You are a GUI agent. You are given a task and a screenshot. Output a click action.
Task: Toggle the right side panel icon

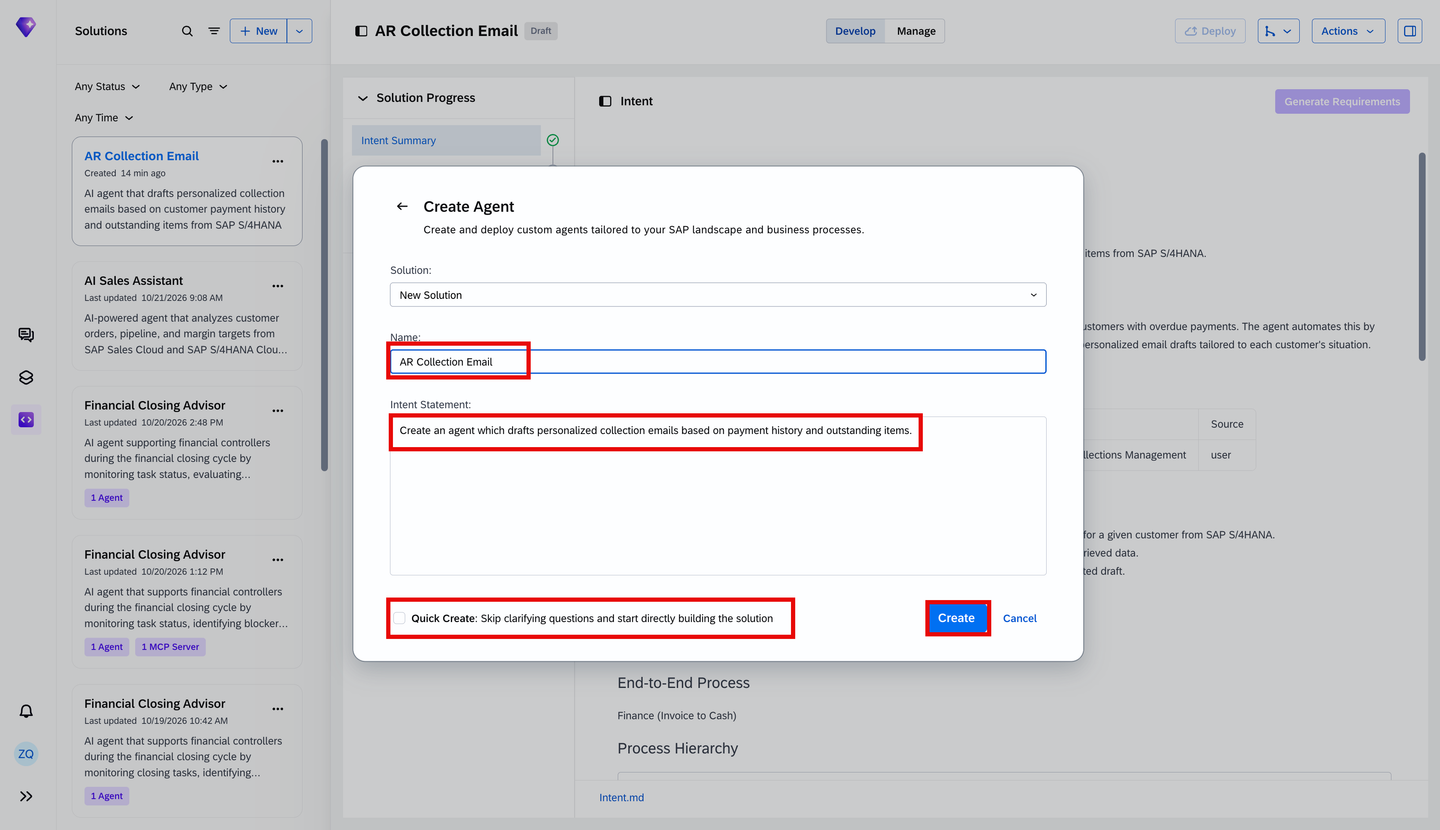tap(1410, 31)
